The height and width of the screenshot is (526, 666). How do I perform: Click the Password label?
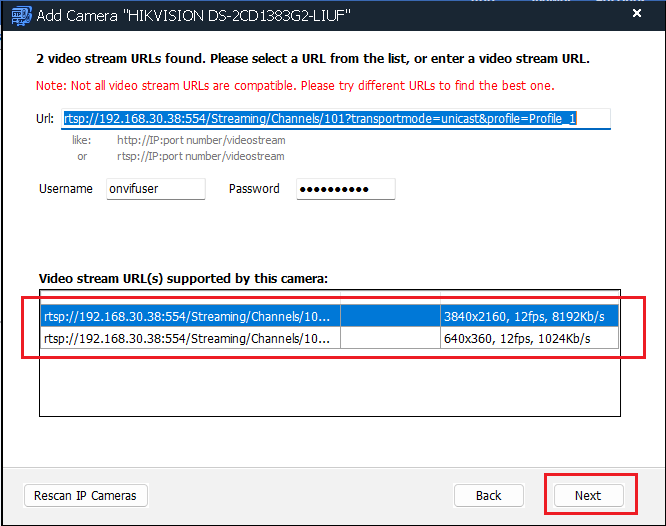click(x=254, y=189)
